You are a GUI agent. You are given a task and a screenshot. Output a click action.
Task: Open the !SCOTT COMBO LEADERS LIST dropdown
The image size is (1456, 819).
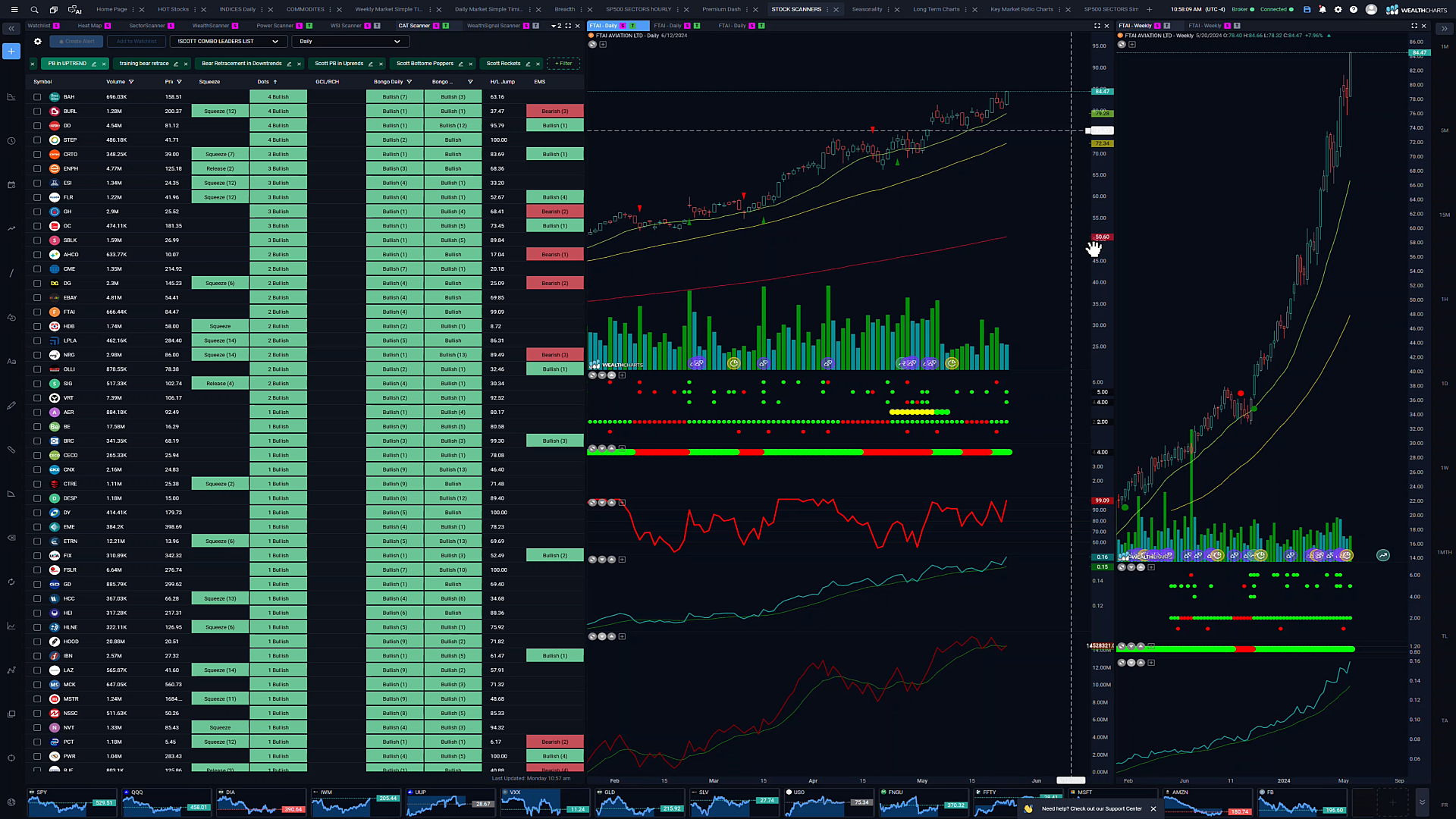click(227, 42)
